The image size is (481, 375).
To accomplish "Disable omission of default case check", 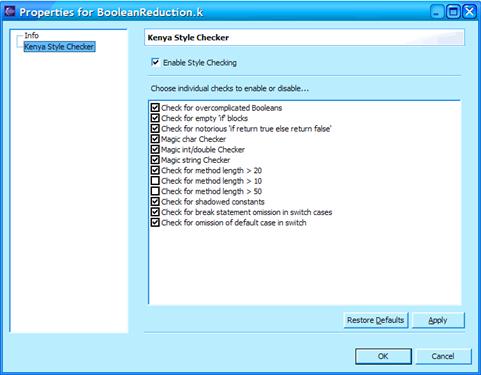I will (155, 223).
